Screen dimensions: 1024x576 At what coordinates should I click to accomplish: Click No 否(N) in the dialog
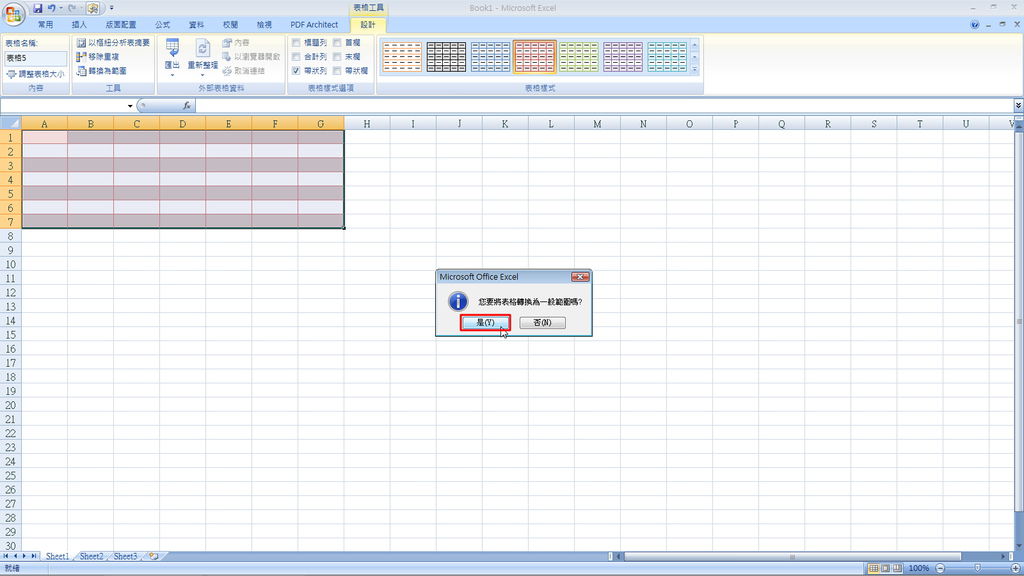click(542, 323)
